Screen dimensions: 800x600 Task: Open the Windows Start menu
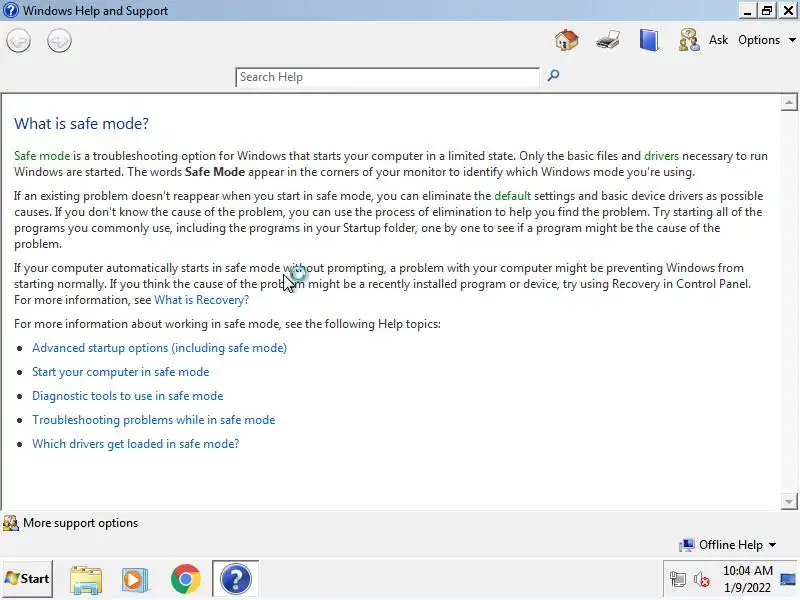27,579
